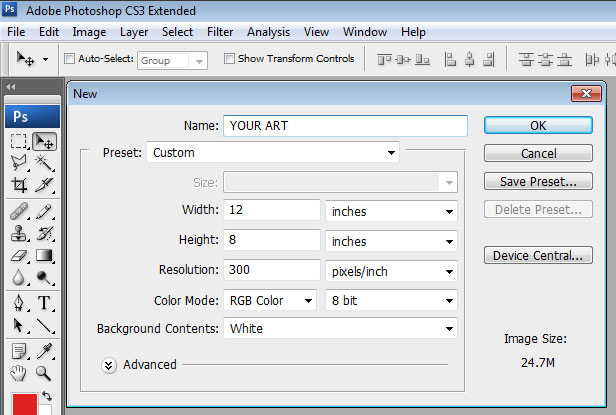616x415 pixels.
Task: Click distribute top edges icon
Action: [526, 60]
